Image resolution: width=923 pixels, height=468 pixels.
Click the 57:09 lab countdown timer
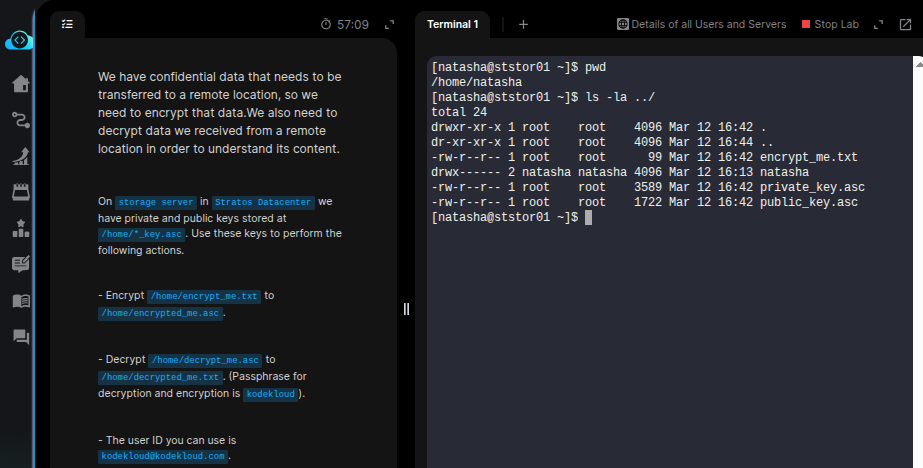tap(344, 23)
